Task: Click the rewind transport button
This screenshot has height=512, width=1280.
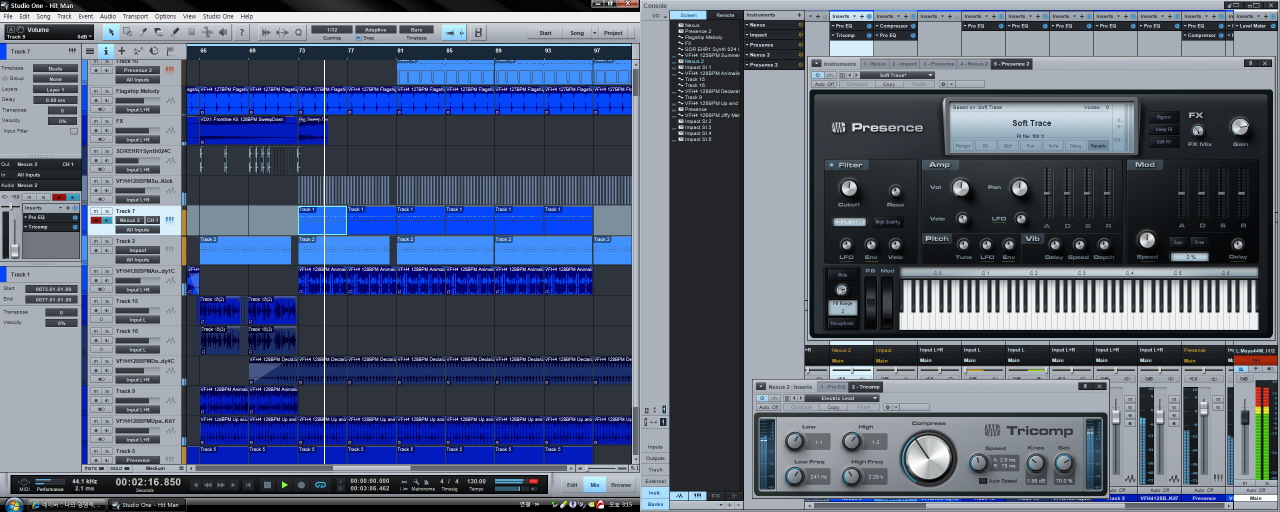Action: click(208, 485)
